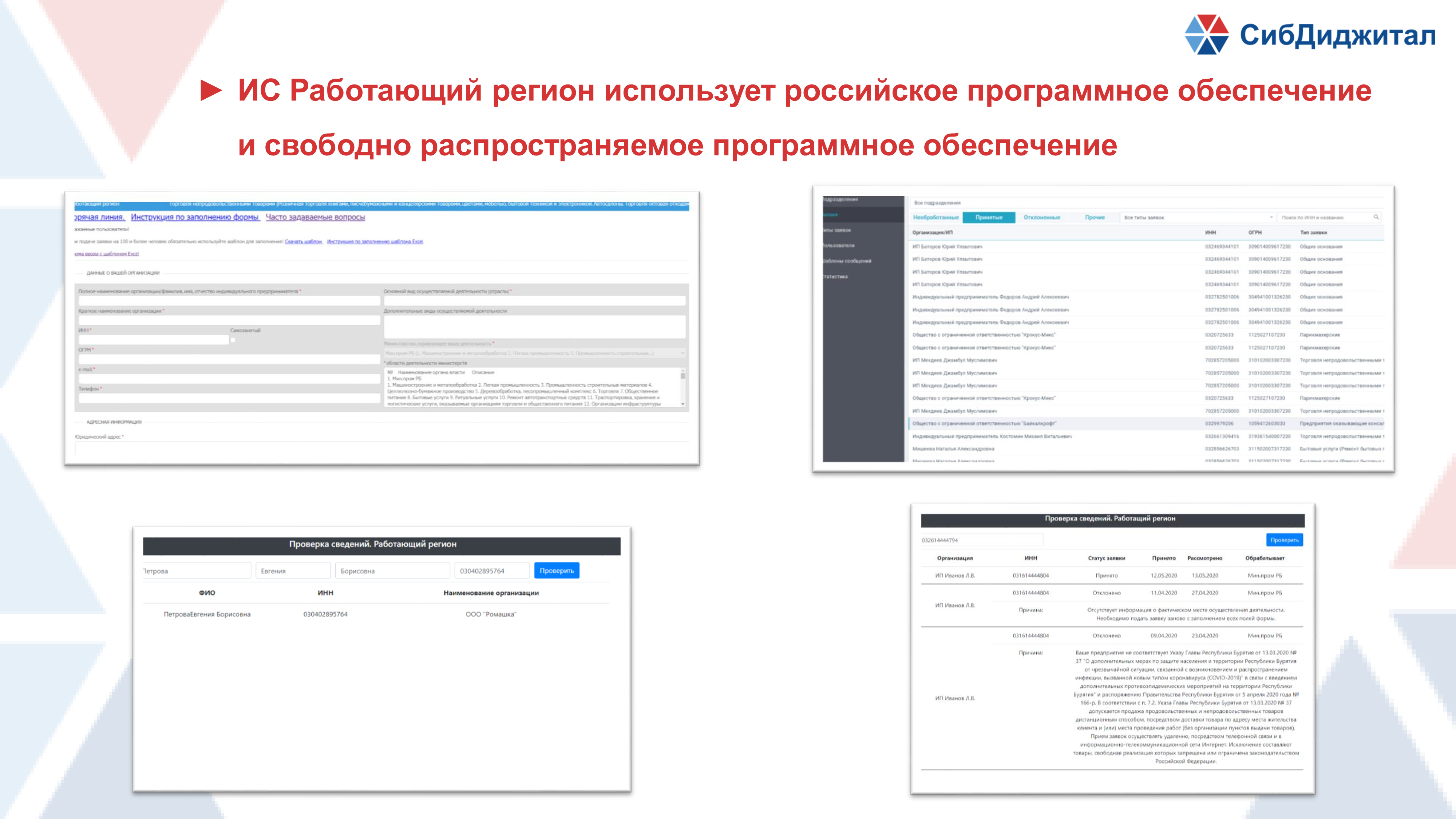Click the field containing Борисовна
The height and width of the screenshot is (819, 1456).
pos(392,571)
